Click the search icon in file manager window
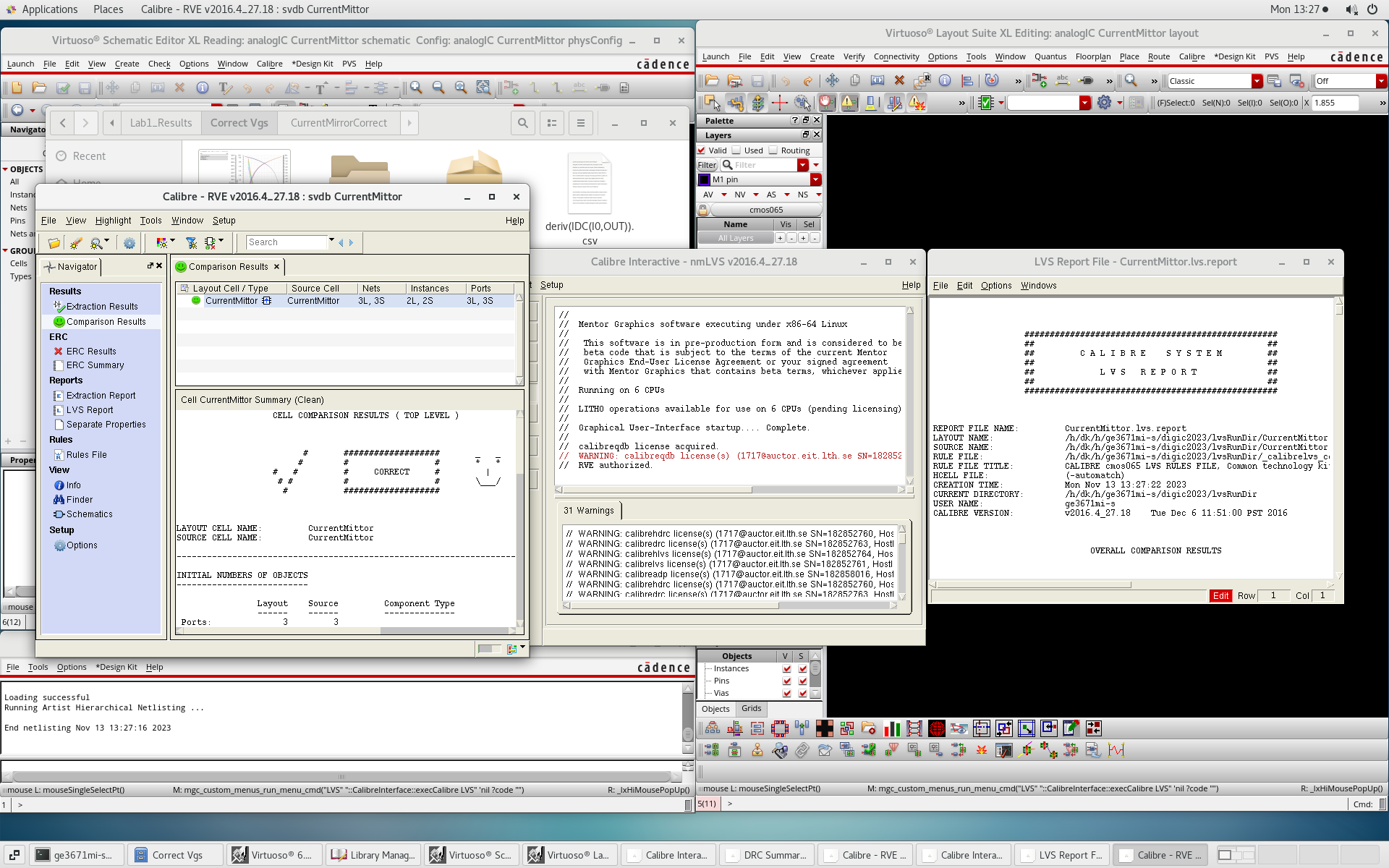The height and width of the screenshot is (868, 1389). pos(522,123)
